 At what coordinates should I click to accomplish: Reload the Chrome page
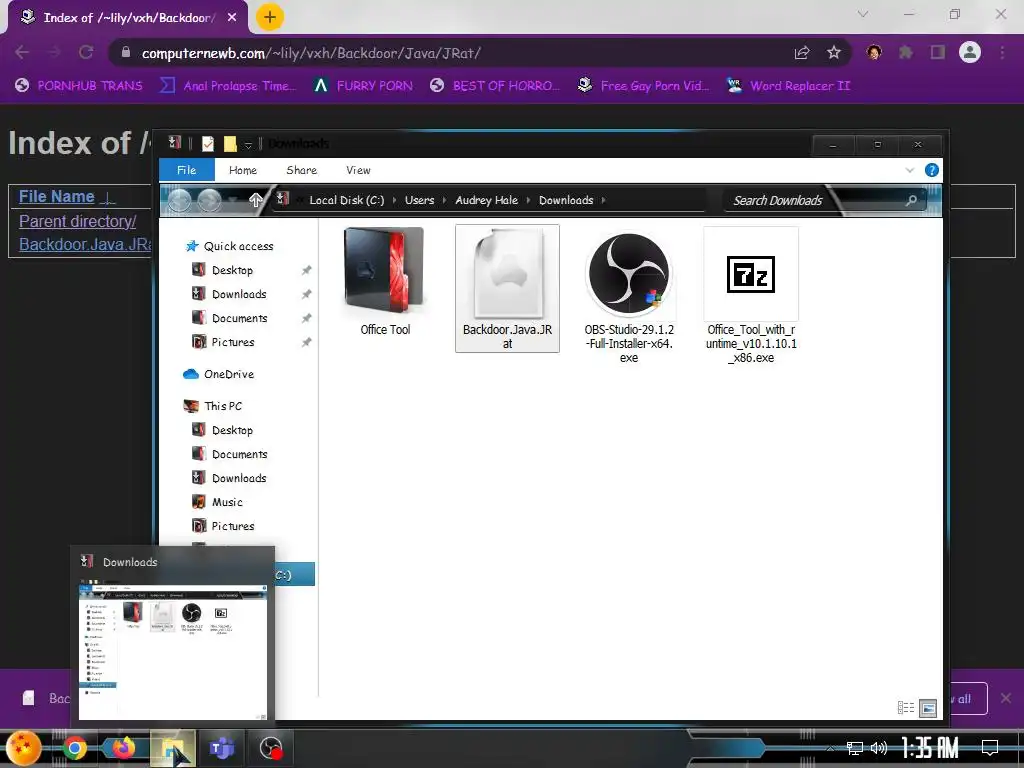[x=86, y=52]
